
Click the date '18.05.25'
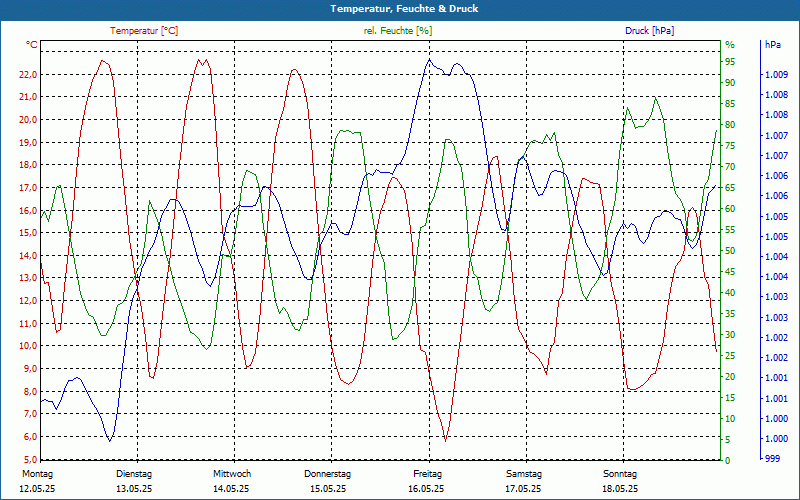[x=620, y=489]
